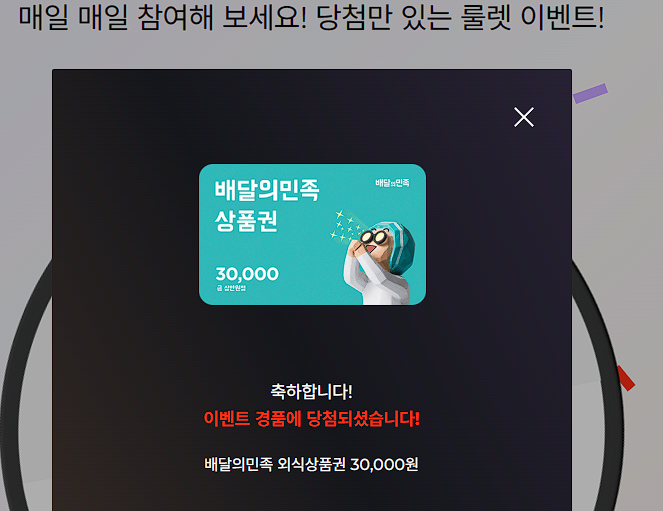The width and height of the screenshot is (663, 511).
Task: Click the yellow sparkle stars on the card
Action: click(x=345, y=226)
